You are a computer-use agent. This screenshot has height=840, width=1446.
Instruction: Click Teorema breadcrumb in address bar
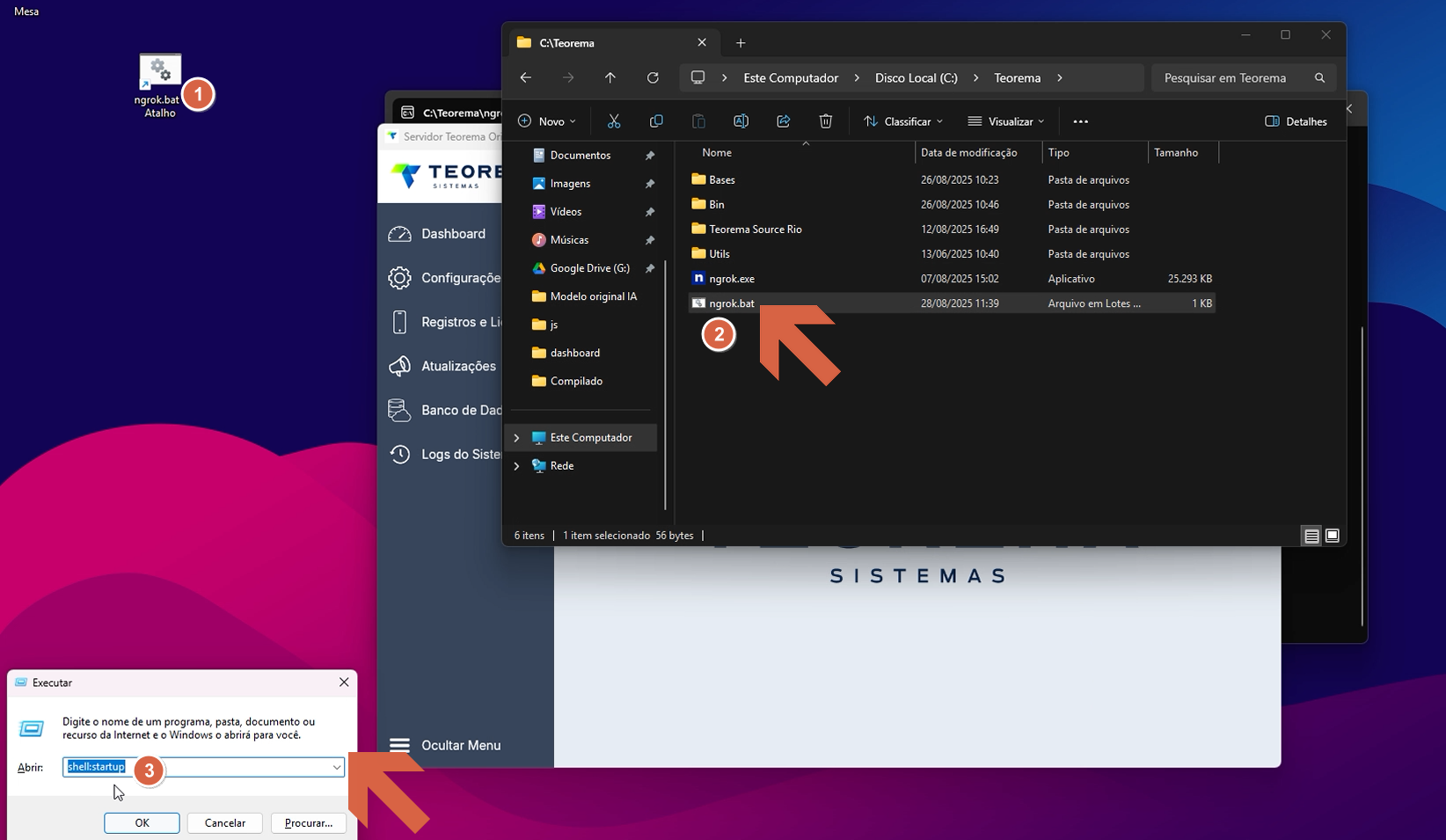[x=1017, y=77]
